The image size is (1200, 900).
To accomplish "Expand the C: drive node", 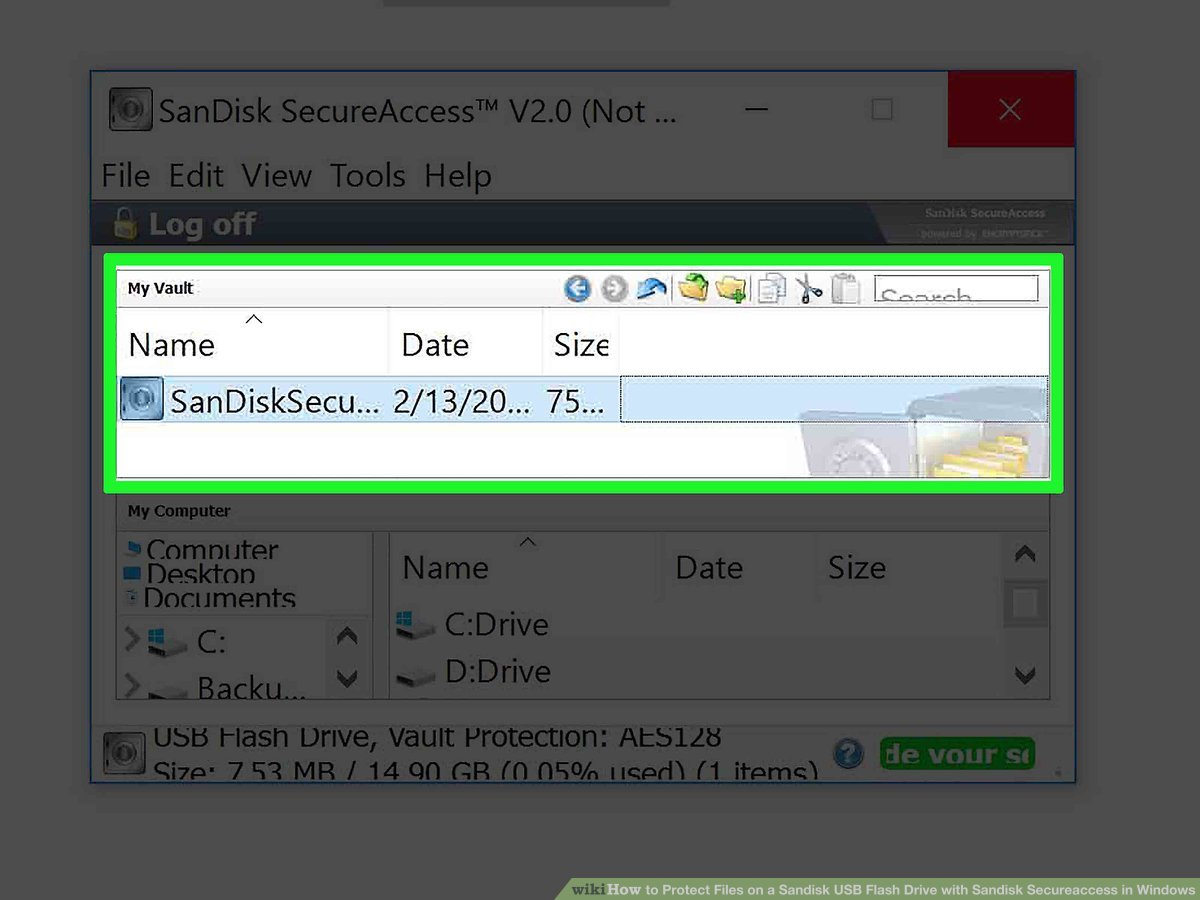I will coord(132,639).
